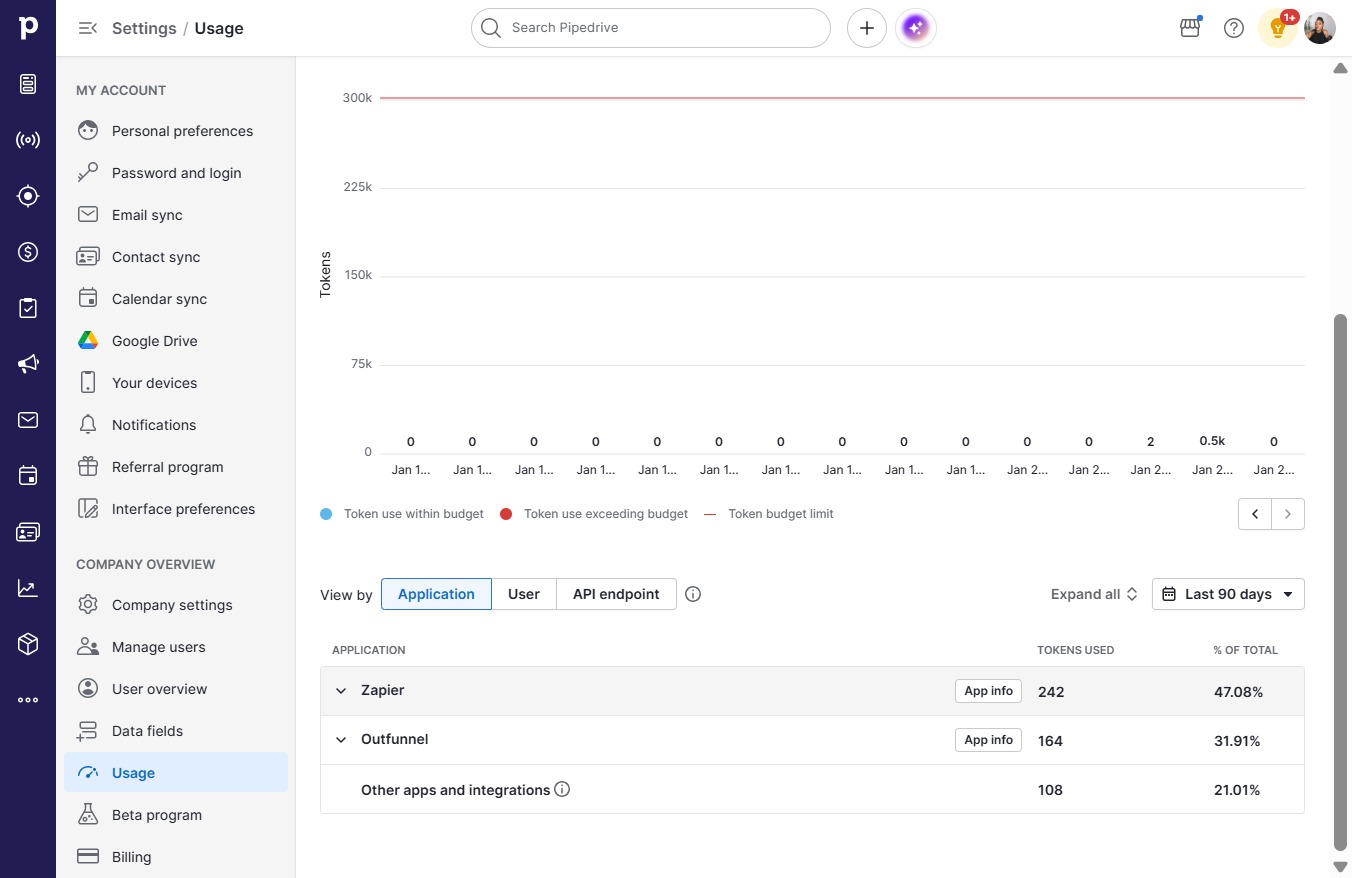Screen dimensions: 1352x878
Task: Open the quick add plus button
Action: [x=867, y=28]
